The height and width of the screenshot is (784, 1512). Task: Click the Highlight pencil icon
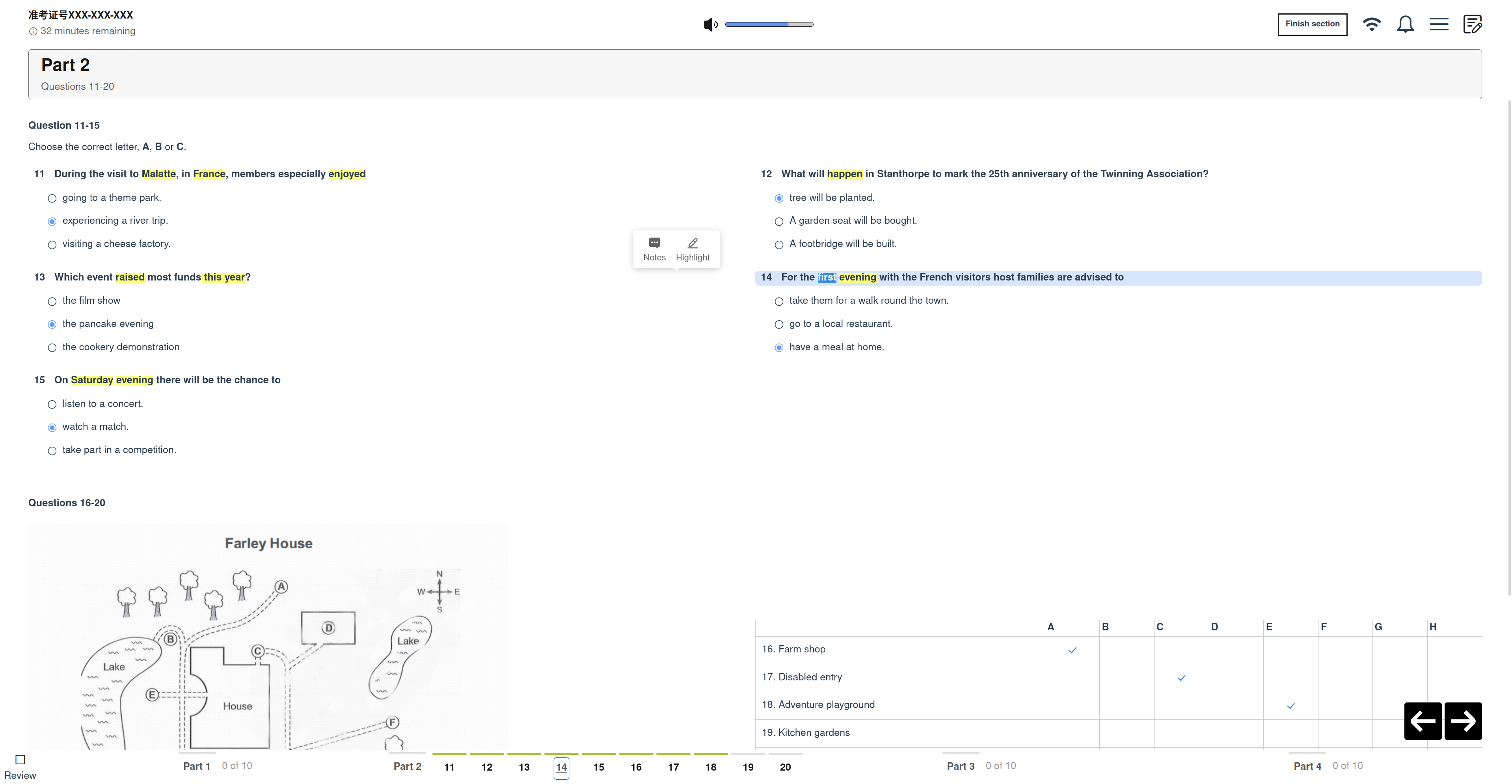tap(693, 243)
